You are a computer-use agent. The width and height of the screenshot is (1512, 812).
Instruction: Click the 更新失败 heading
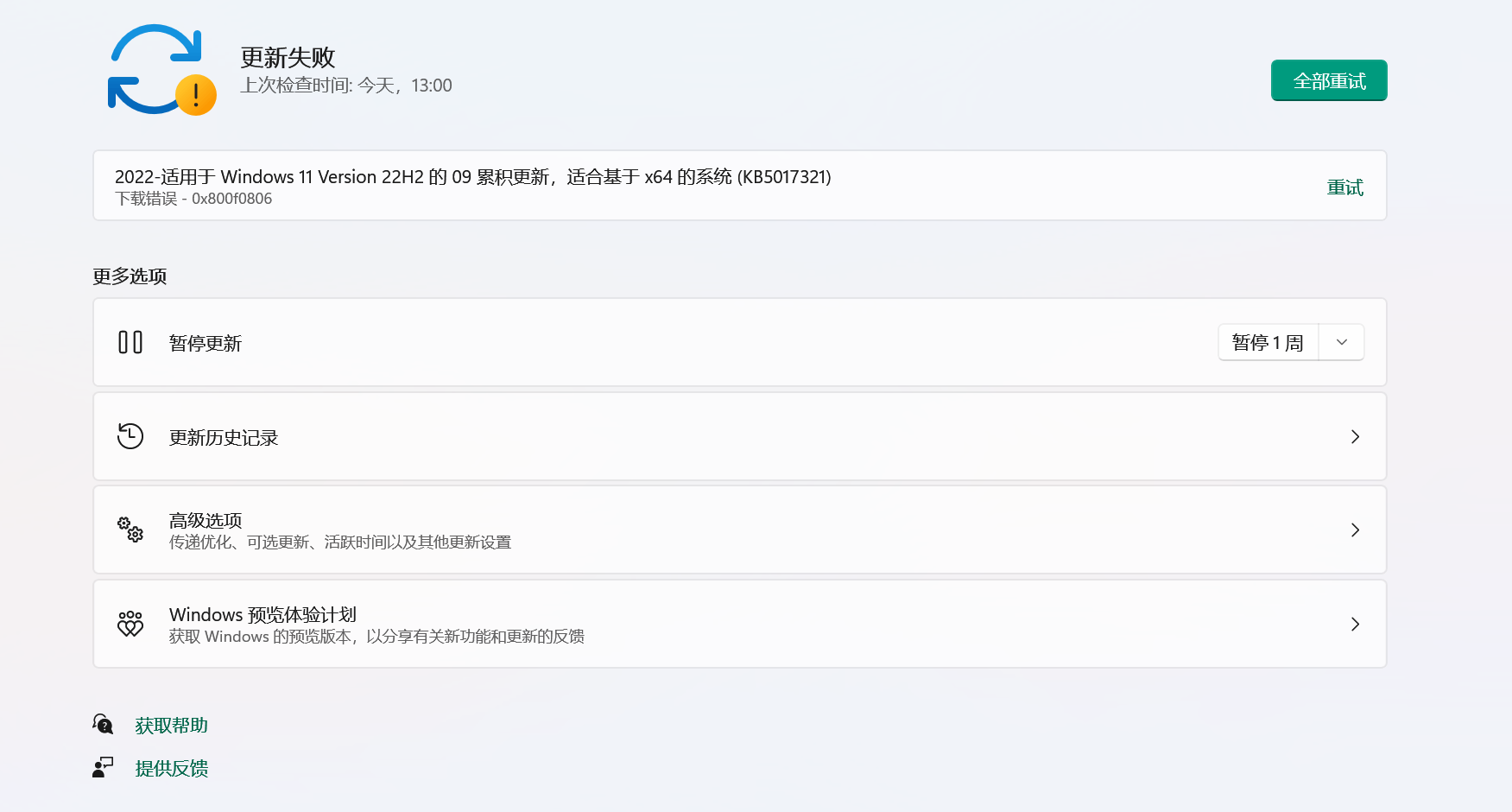tap(288, 57)
